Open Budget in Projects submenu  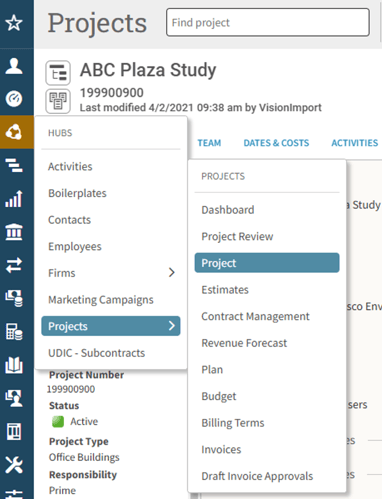tap(267, 396)
